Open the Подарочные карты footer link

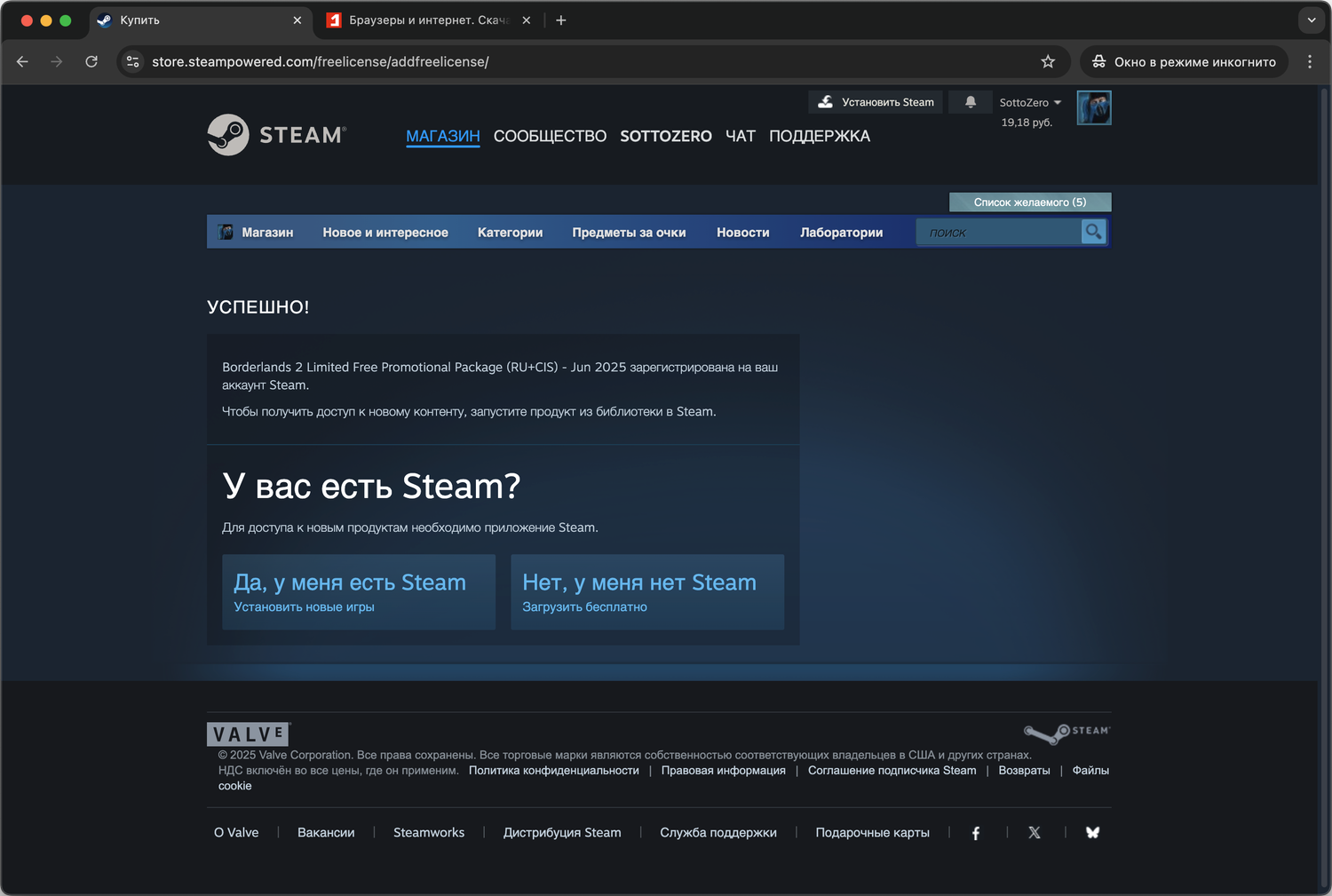873,833
